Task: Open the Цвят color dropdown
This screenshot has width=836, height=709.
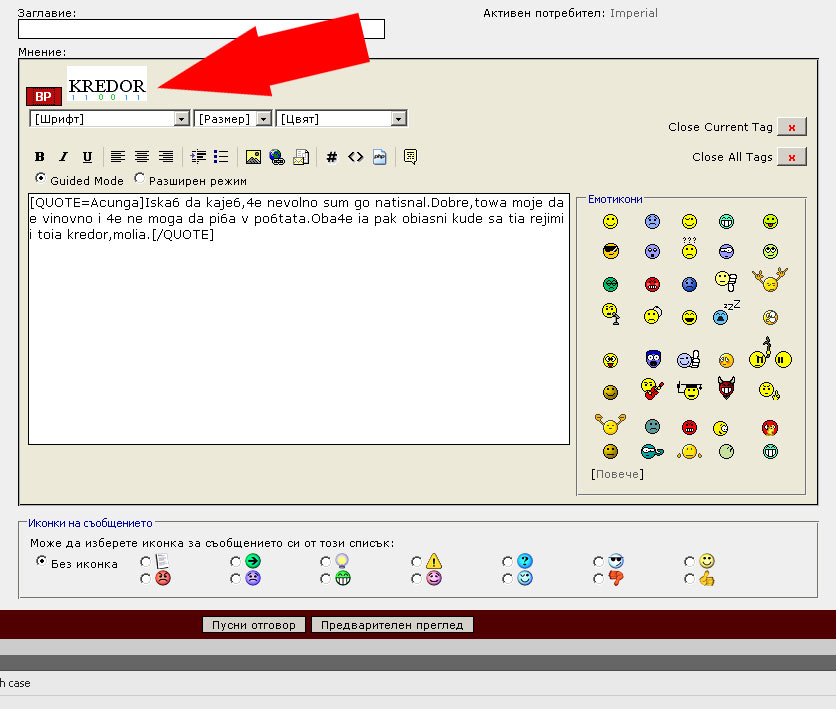Action: [x=341, y=119]
